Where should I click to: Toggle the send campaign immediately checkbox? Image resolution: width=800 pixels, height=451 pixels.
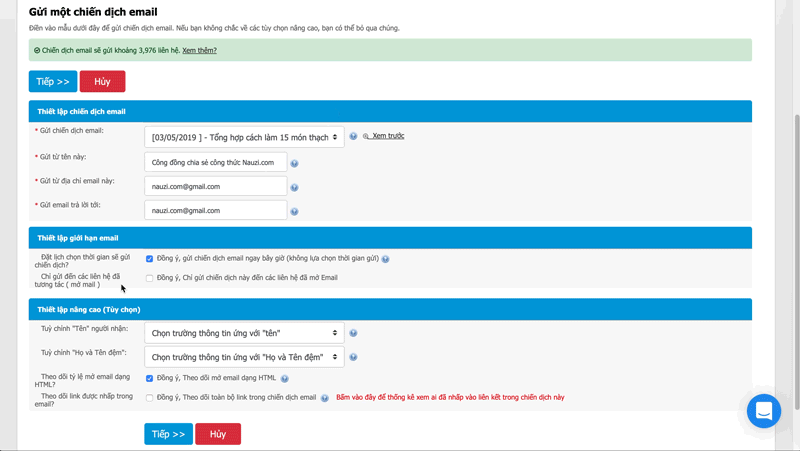[x=150, y=259]
